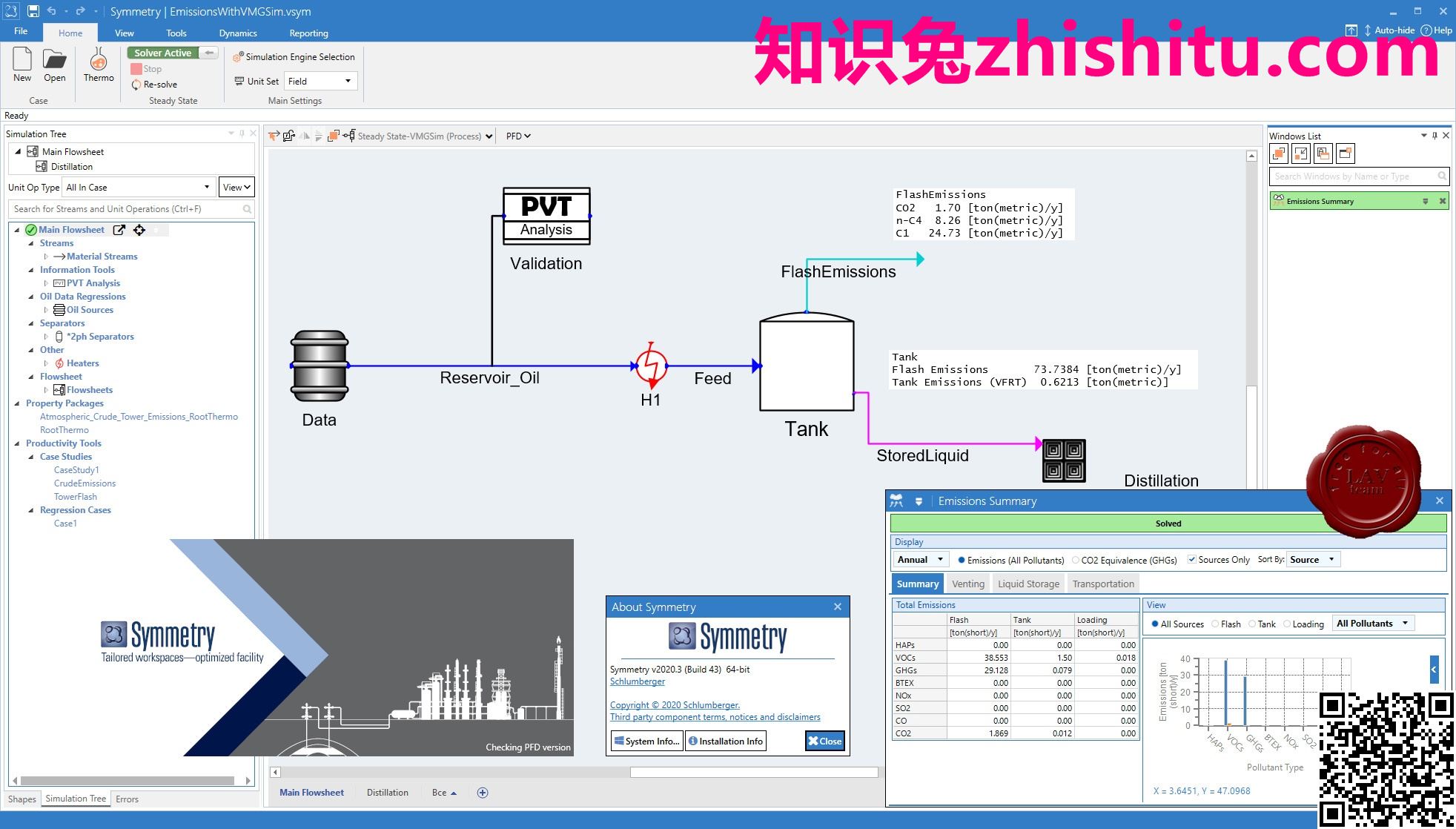The image size is (1456, 829).
Task: Switch to the Tools ribbon tab
Action: pyautogui.click(x=176, y=33)
